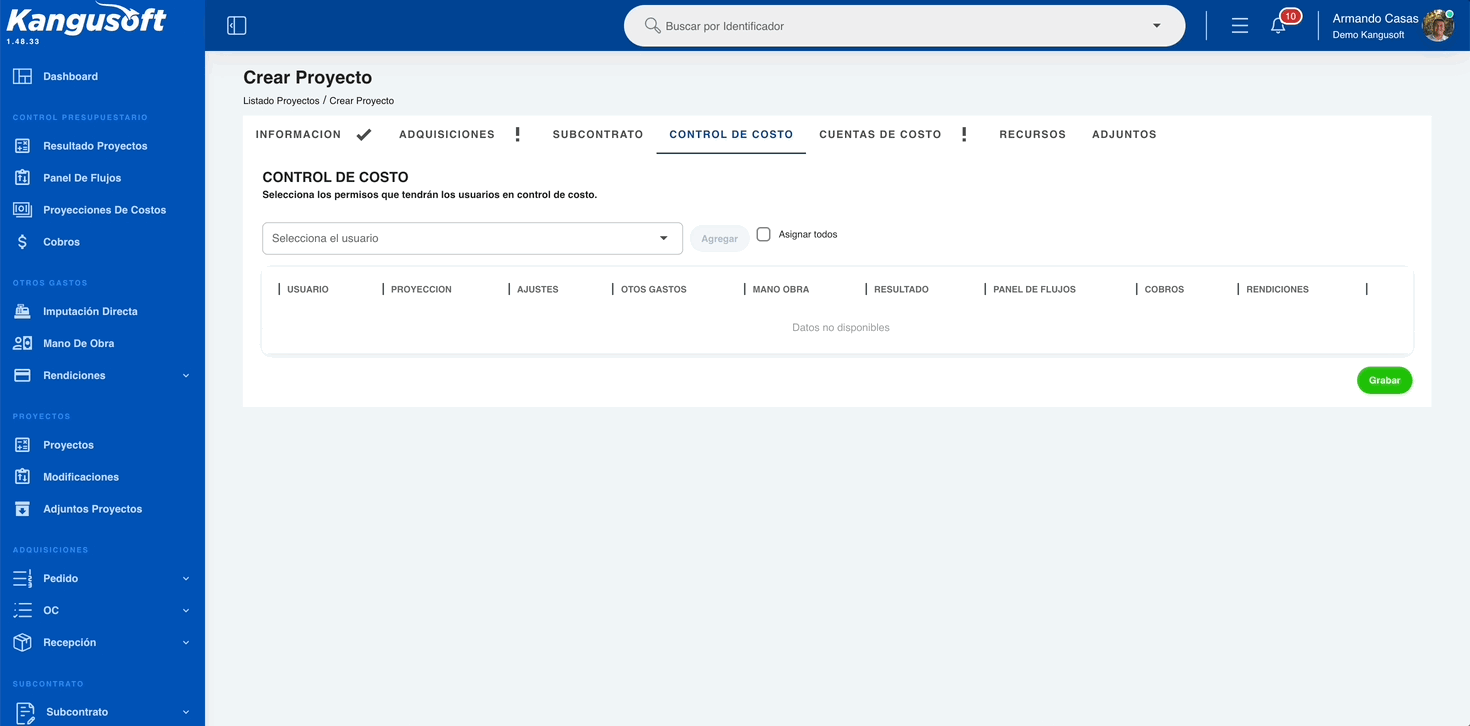Click the Proyecciones De Costos icon
Image resolution: width=1470 pixels, height=726 pixels.
coord(22,210)
